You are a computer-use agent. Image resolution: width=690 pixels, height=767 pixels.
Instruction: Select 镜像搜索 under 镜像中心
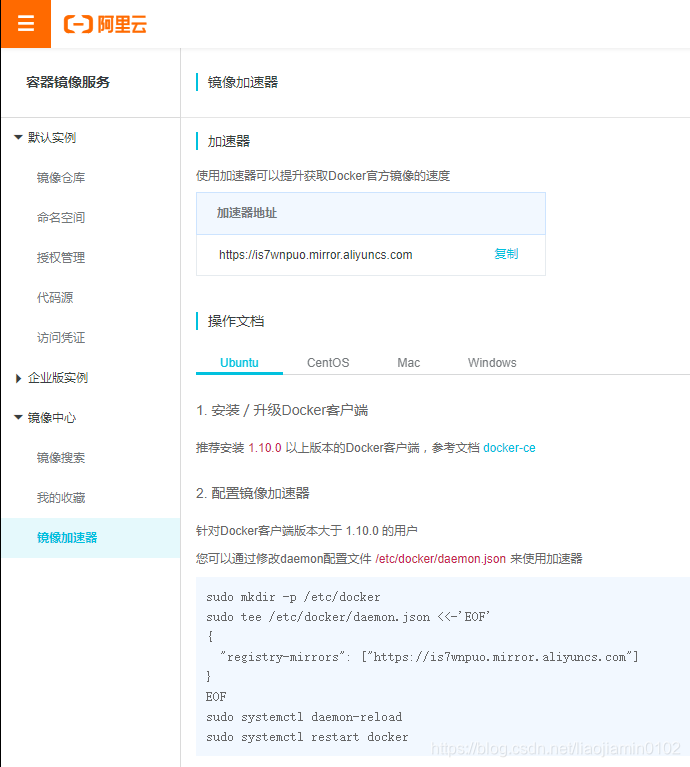61,458
